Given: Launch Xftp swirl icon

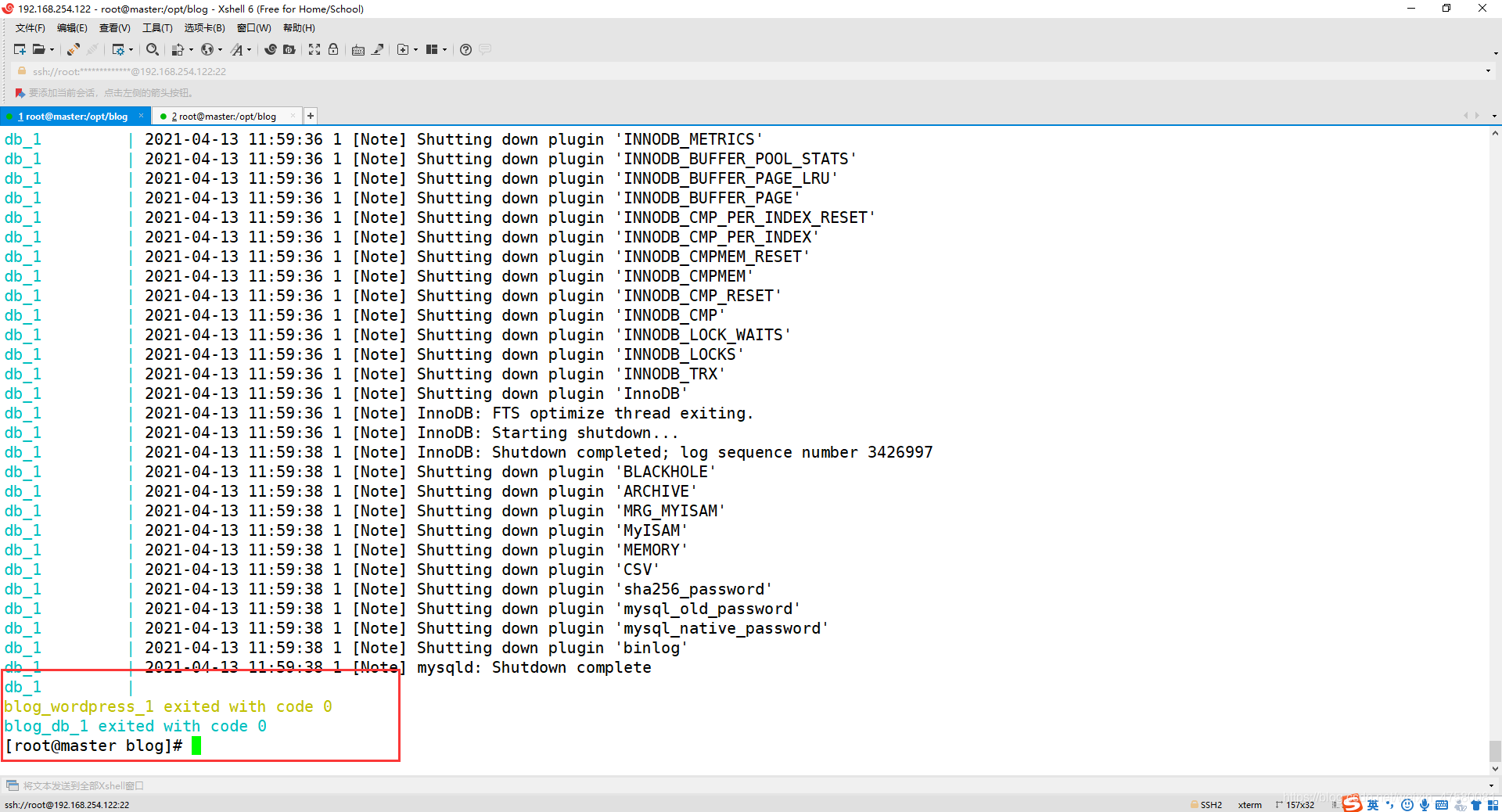Looking at the screenshot, I should coord(271,49).
